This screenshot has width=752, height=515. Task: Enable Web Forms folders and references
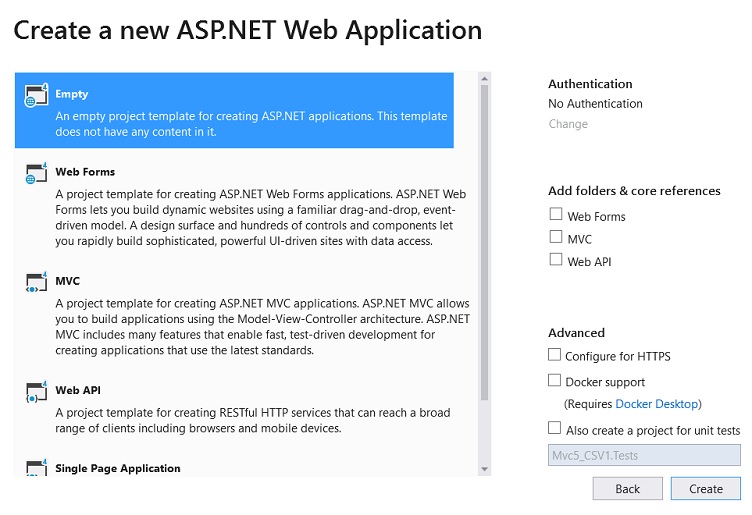point(556,214)
